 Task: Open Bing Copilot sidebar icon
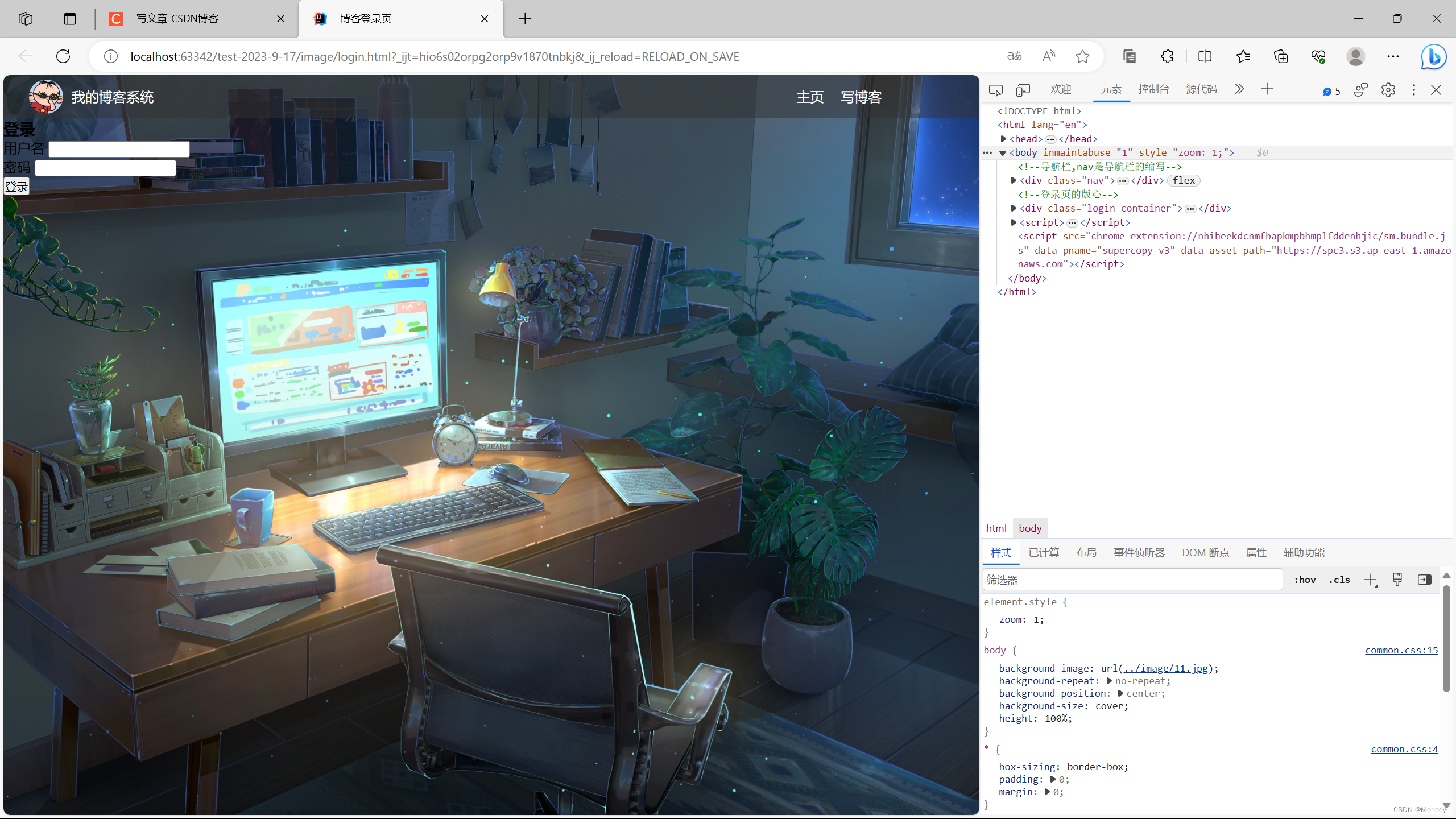(x=1434, y=56)
